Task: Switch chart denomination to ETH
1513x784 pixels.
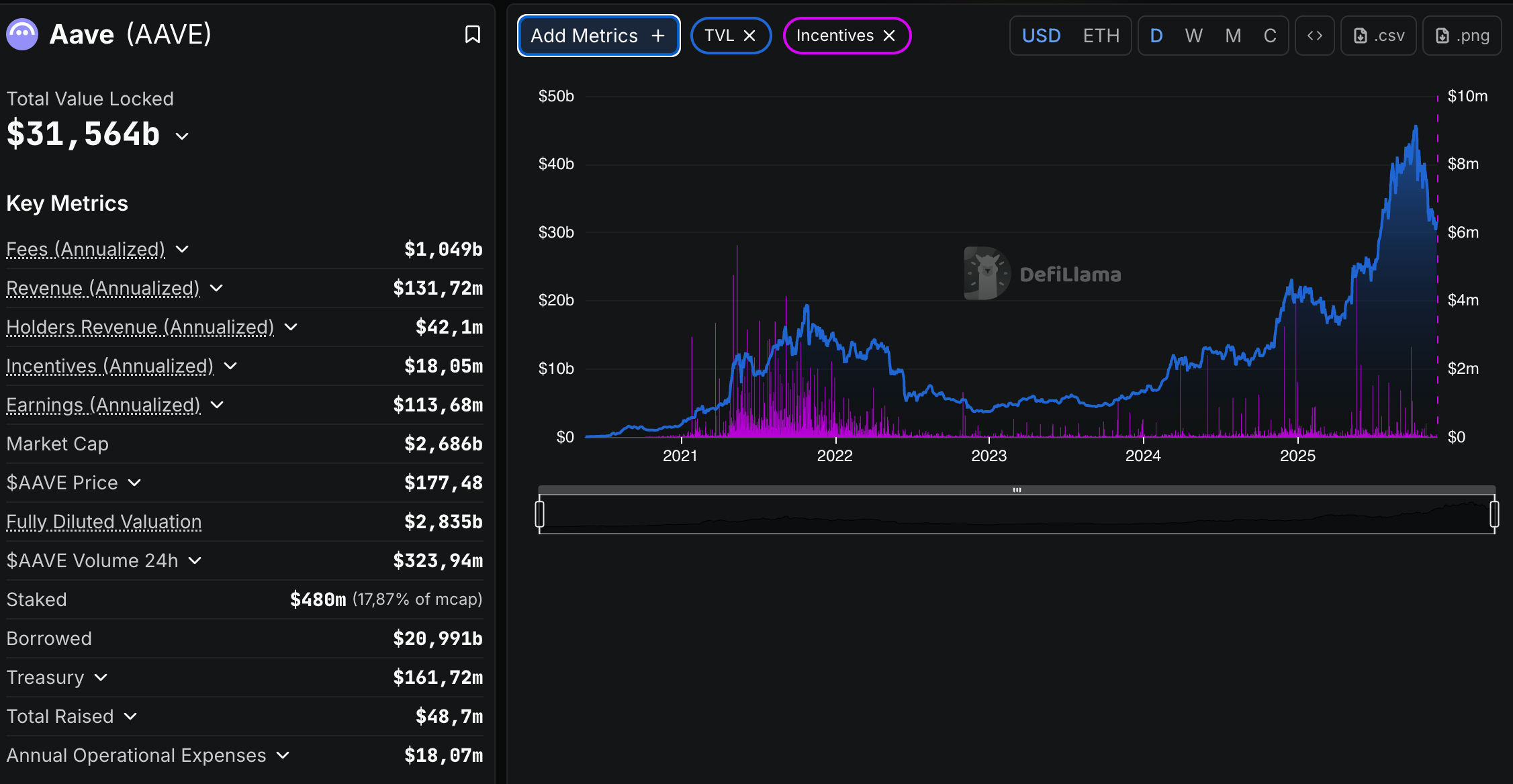Action: [1101, 36]
